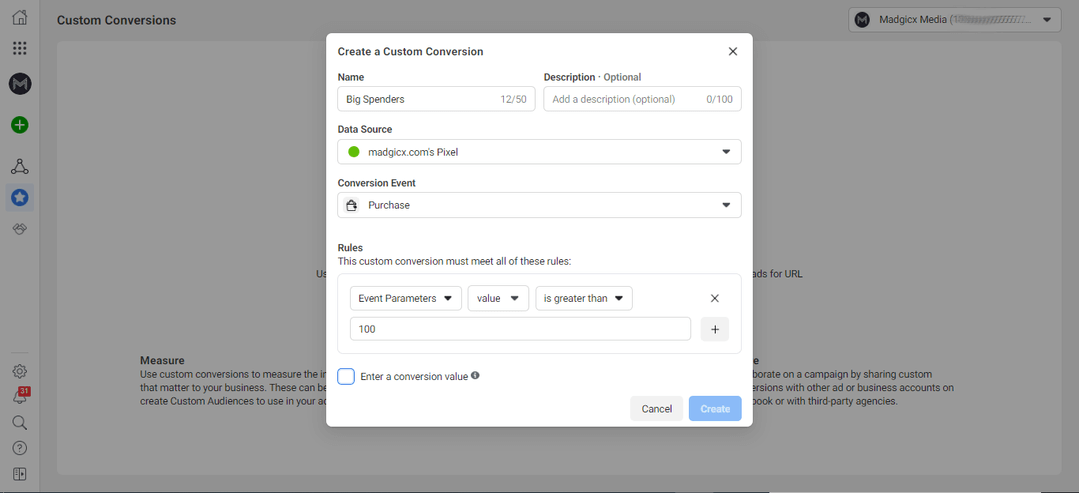The height and width of the screenshot is (493, 1079).
Task: Click the Purchase event bag icon
Action: [x=352, y=205]
